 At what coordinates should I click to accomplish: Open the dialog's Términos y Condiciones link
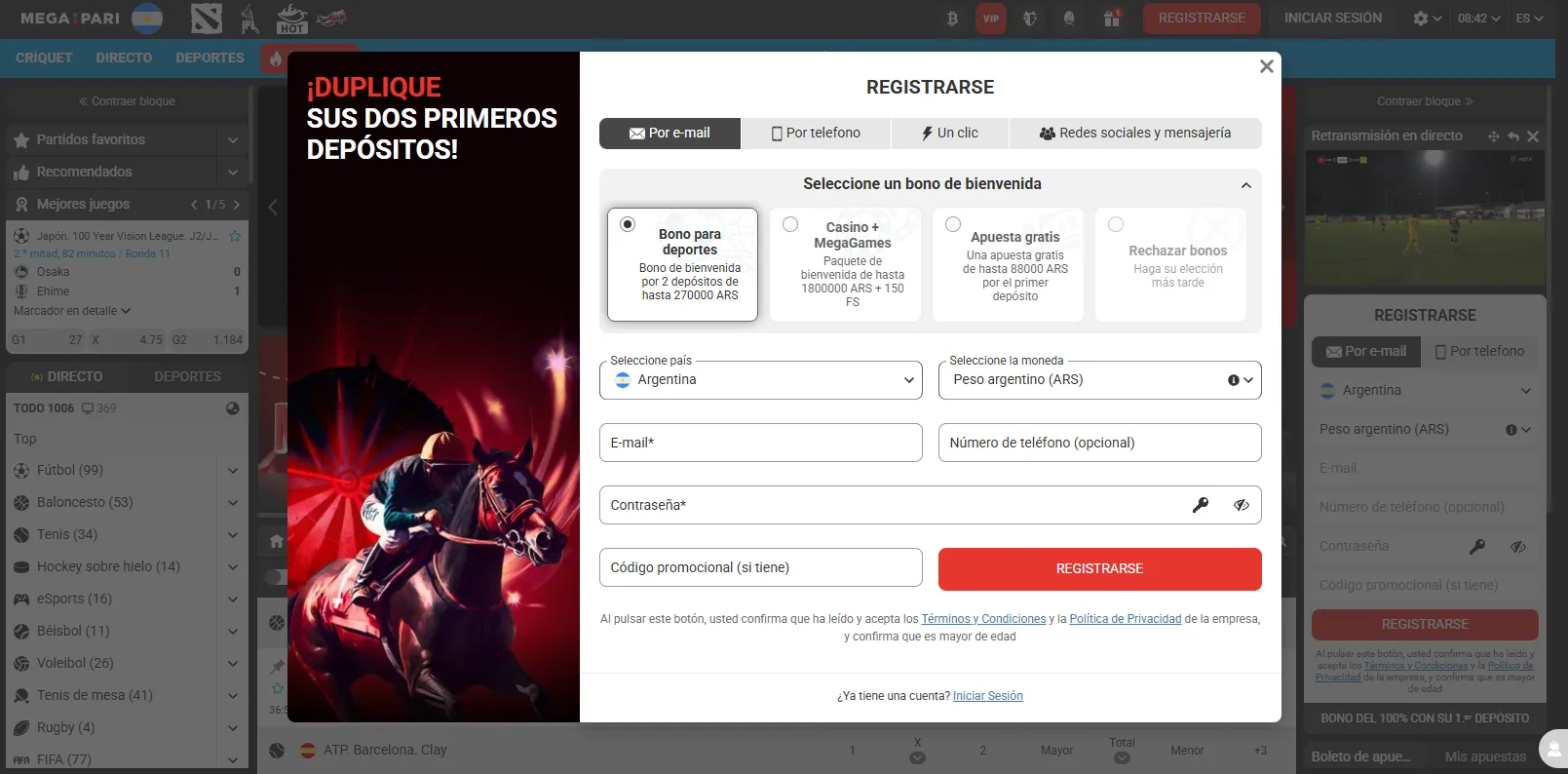pyautogui.click(x=983, y=619)
